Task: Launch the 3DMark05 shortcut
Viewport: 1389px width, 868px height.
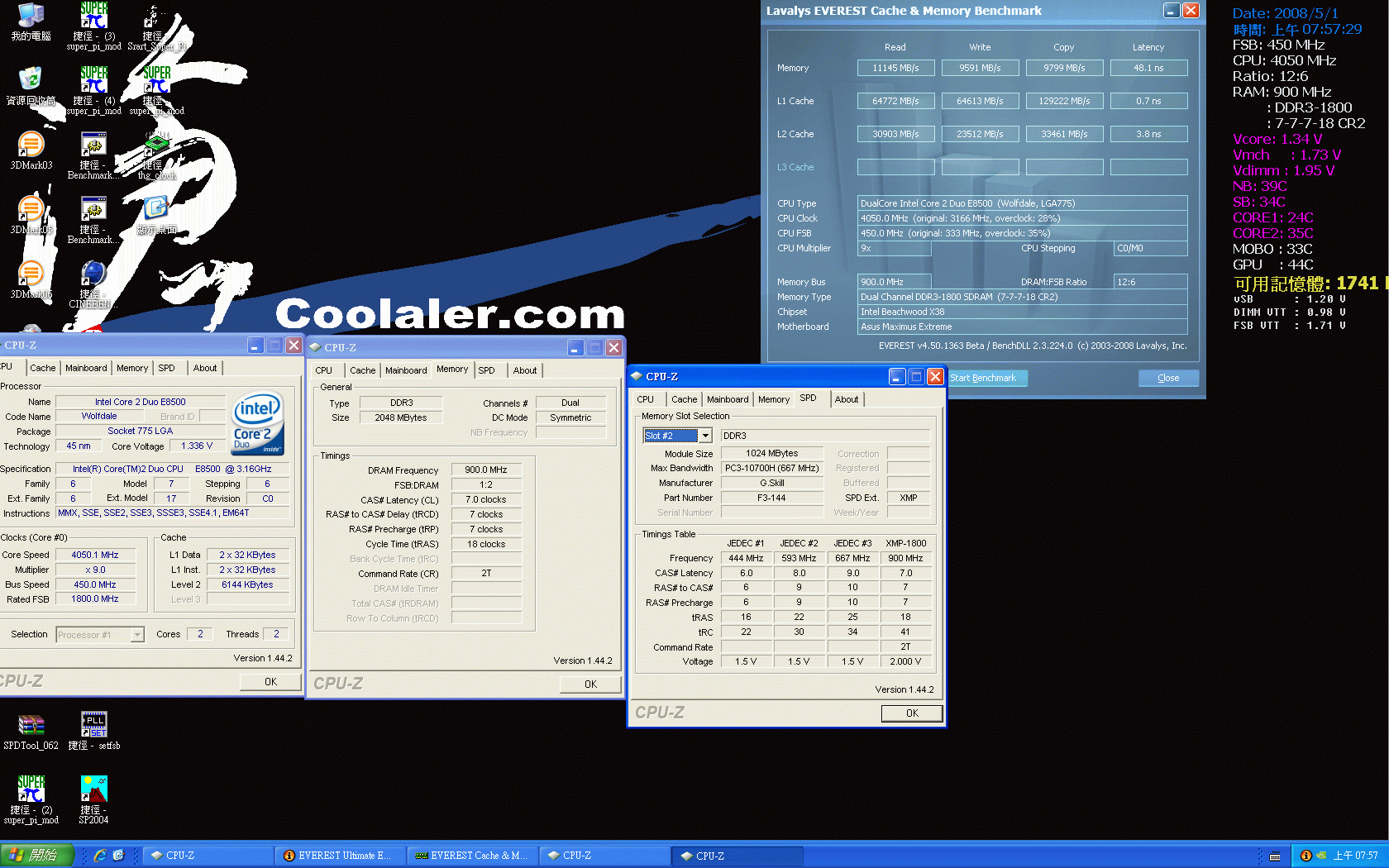Action: click(x=31, y=215)
